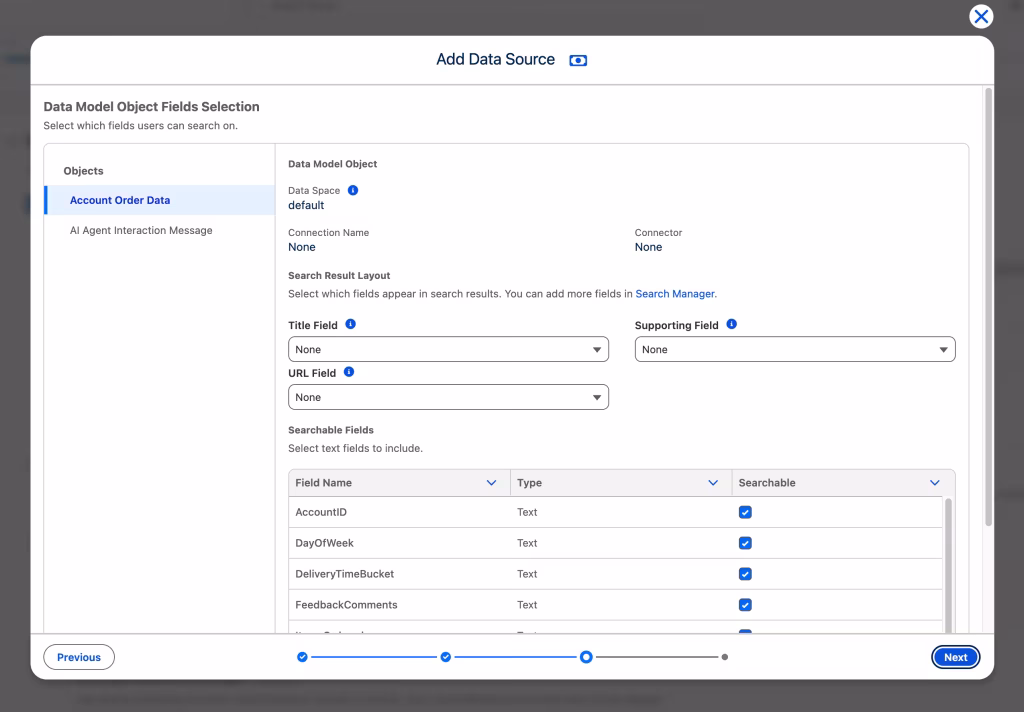This screenshot has height=712, width=1024.
Task: Click the dialog's main vertical scrollbar
Action: point(988,307)
